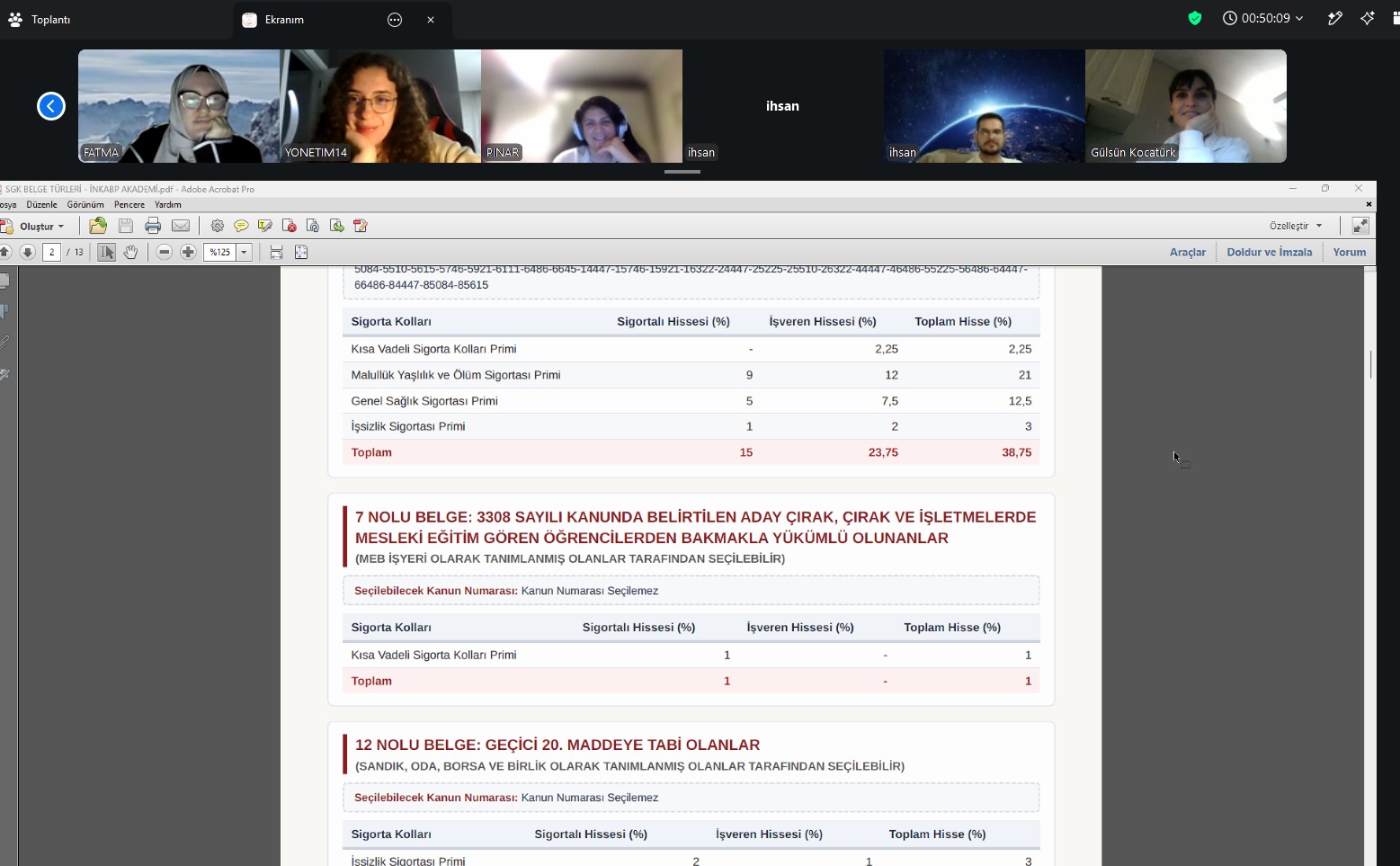Select FATMA participant video thumbnail
Image resolution: width=1400 pixels, height=866 pixels.
(179, 106)
